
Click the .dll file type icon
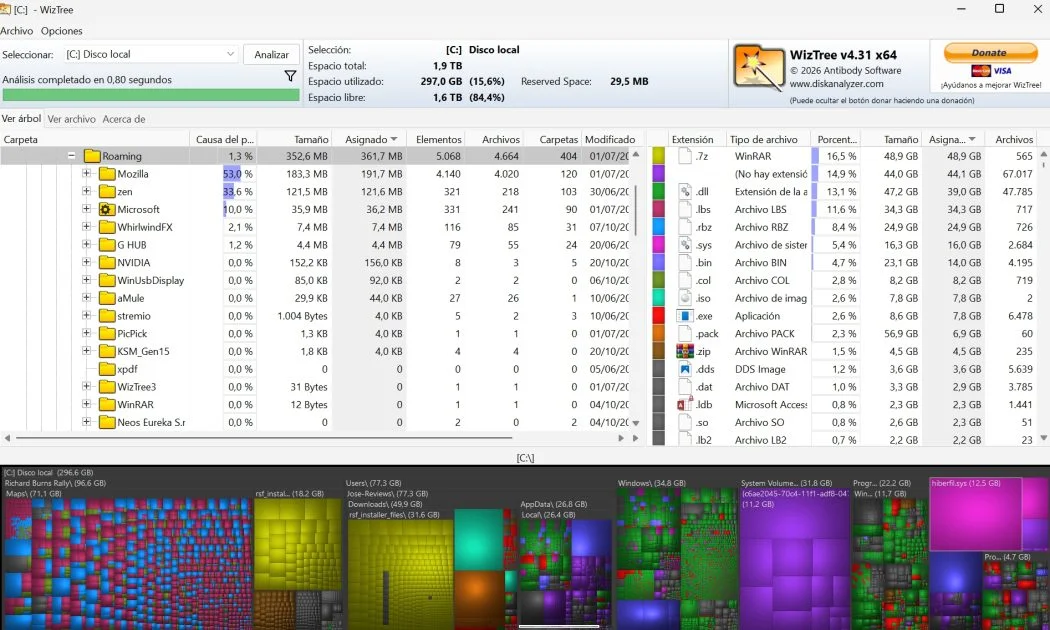684,191
